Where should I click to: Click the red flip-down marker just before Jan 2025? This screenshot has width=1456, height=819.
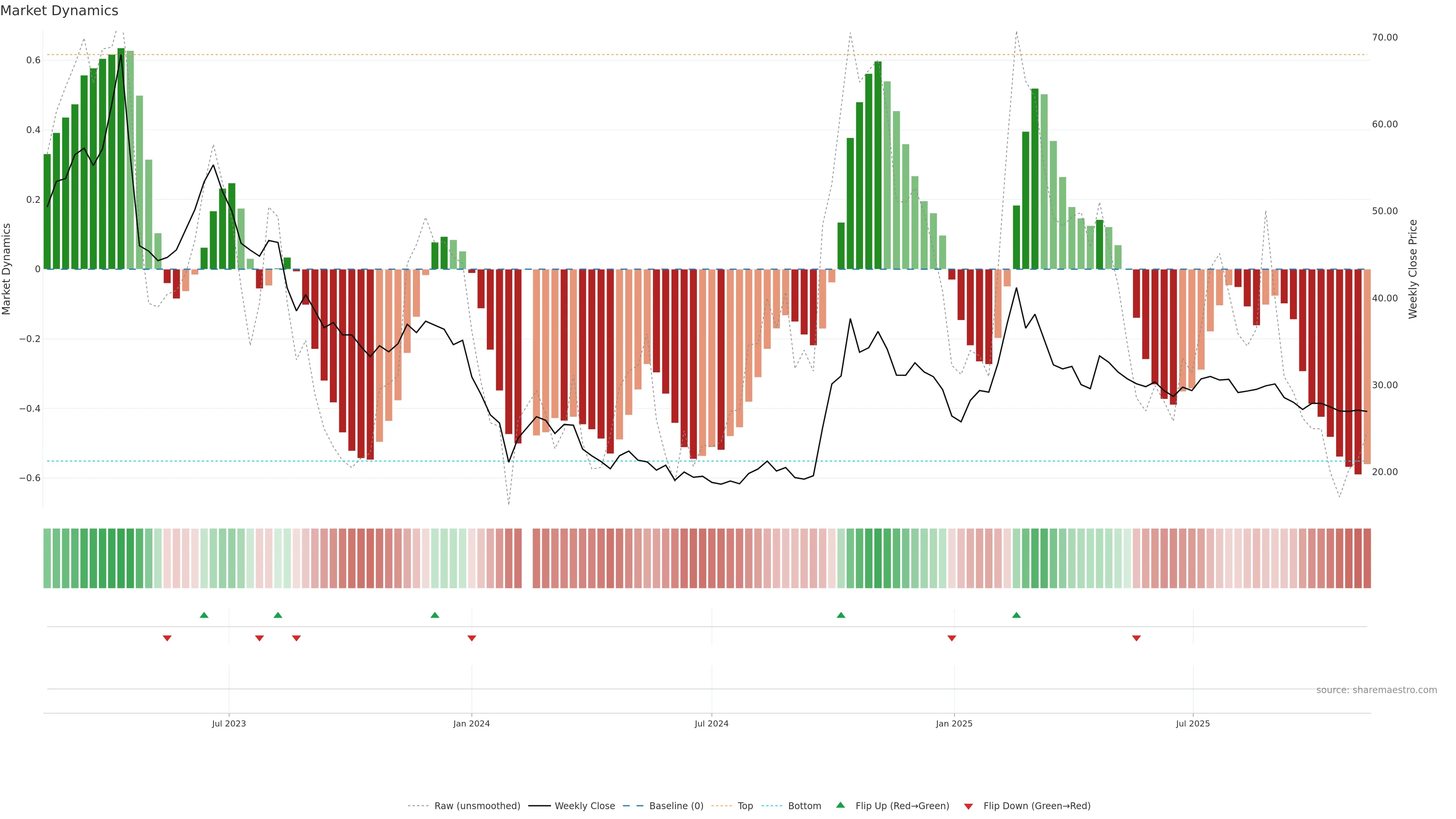tap(952, 638)
